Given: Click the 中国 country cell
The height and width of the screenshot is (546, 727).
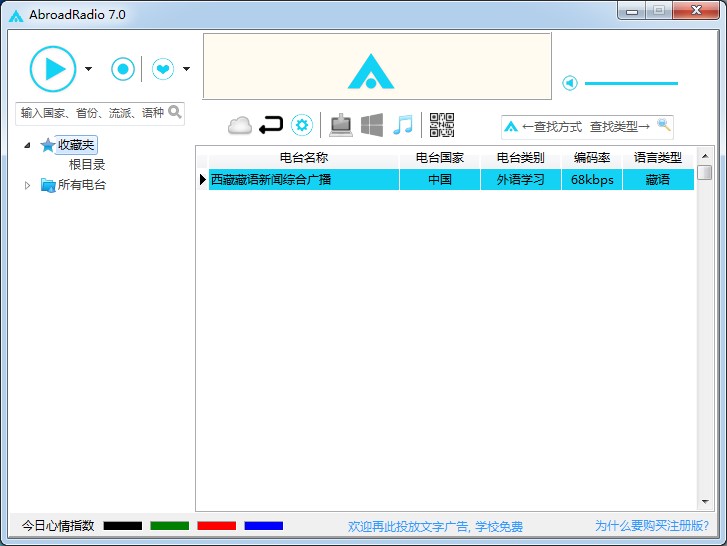Looking at the screenshot, I should pyautogui.click(x=440, y=179).
